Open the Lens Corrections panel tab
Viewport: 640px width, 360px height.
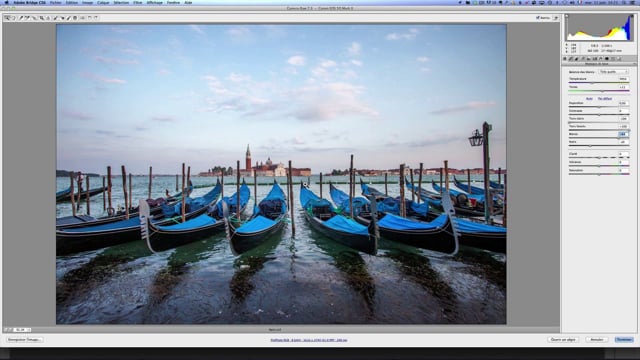[595, 58]
